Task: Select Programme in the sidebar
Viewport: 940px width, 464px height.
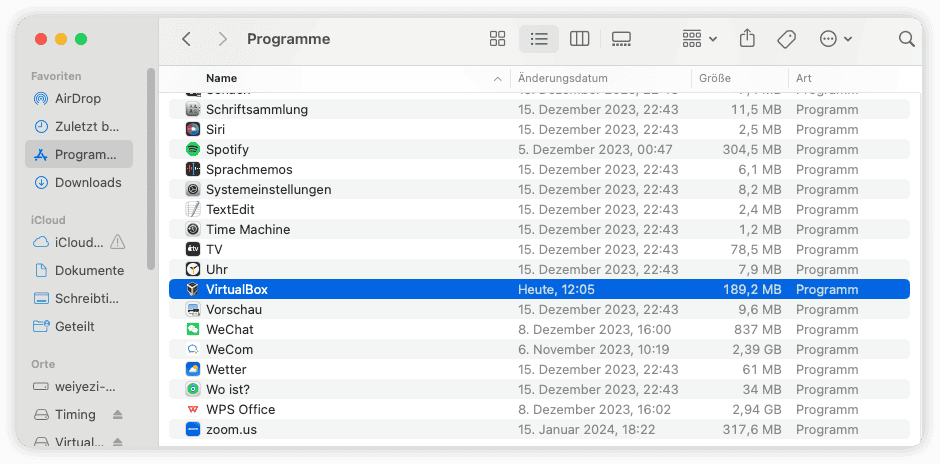Action: (79, 155)
